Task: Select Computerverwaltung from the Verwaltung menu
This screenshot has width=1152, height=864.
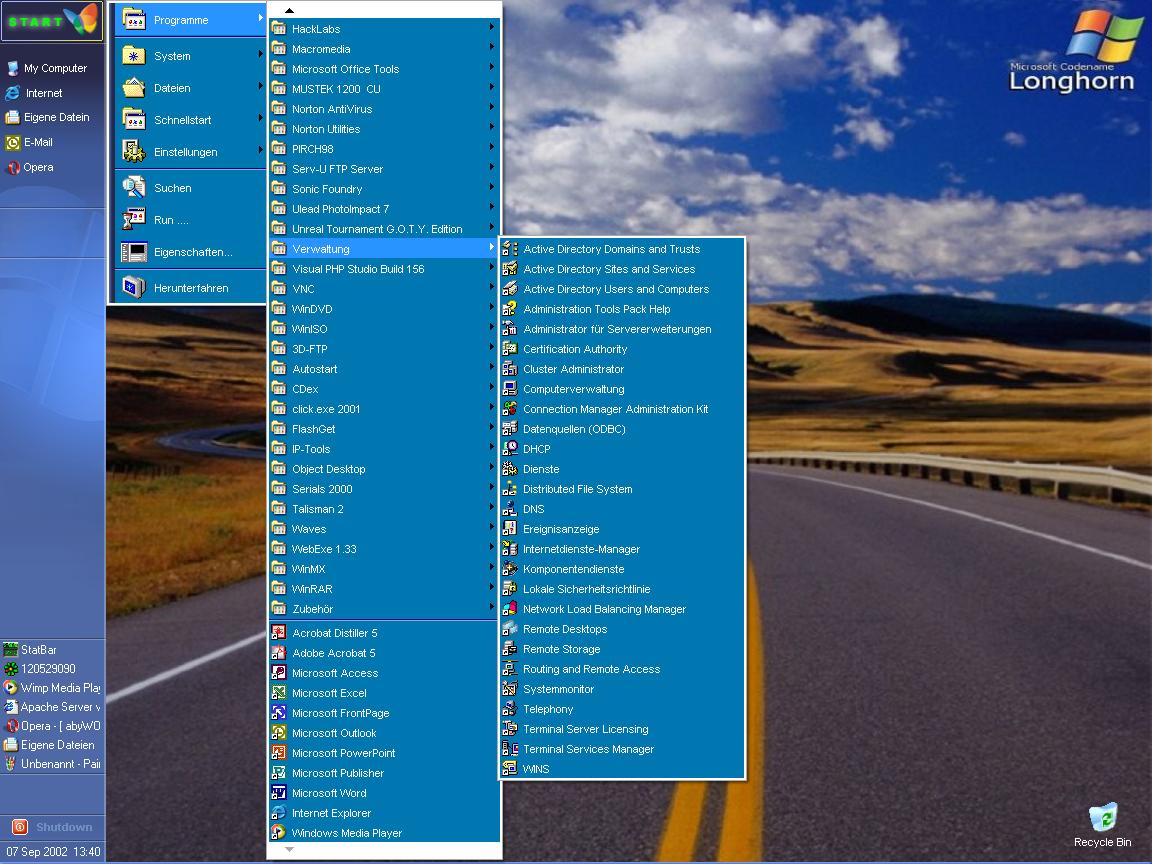Action: coord(573,389)
